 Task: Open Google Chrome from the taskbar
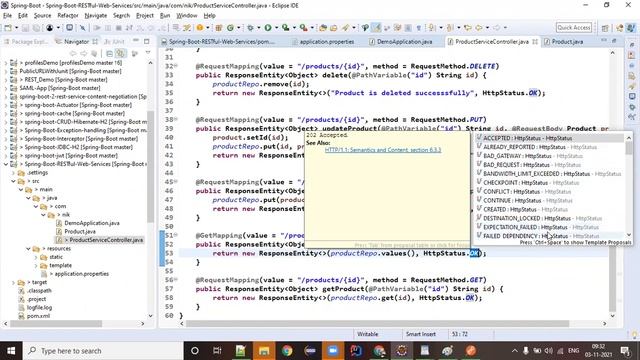point(287,351)
